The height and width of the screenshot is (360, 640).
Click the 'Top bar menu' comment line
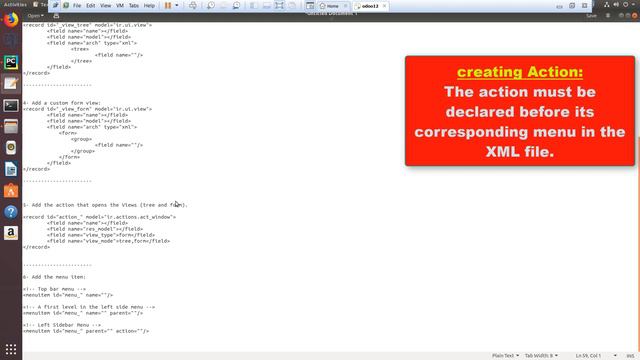(54, 289)
